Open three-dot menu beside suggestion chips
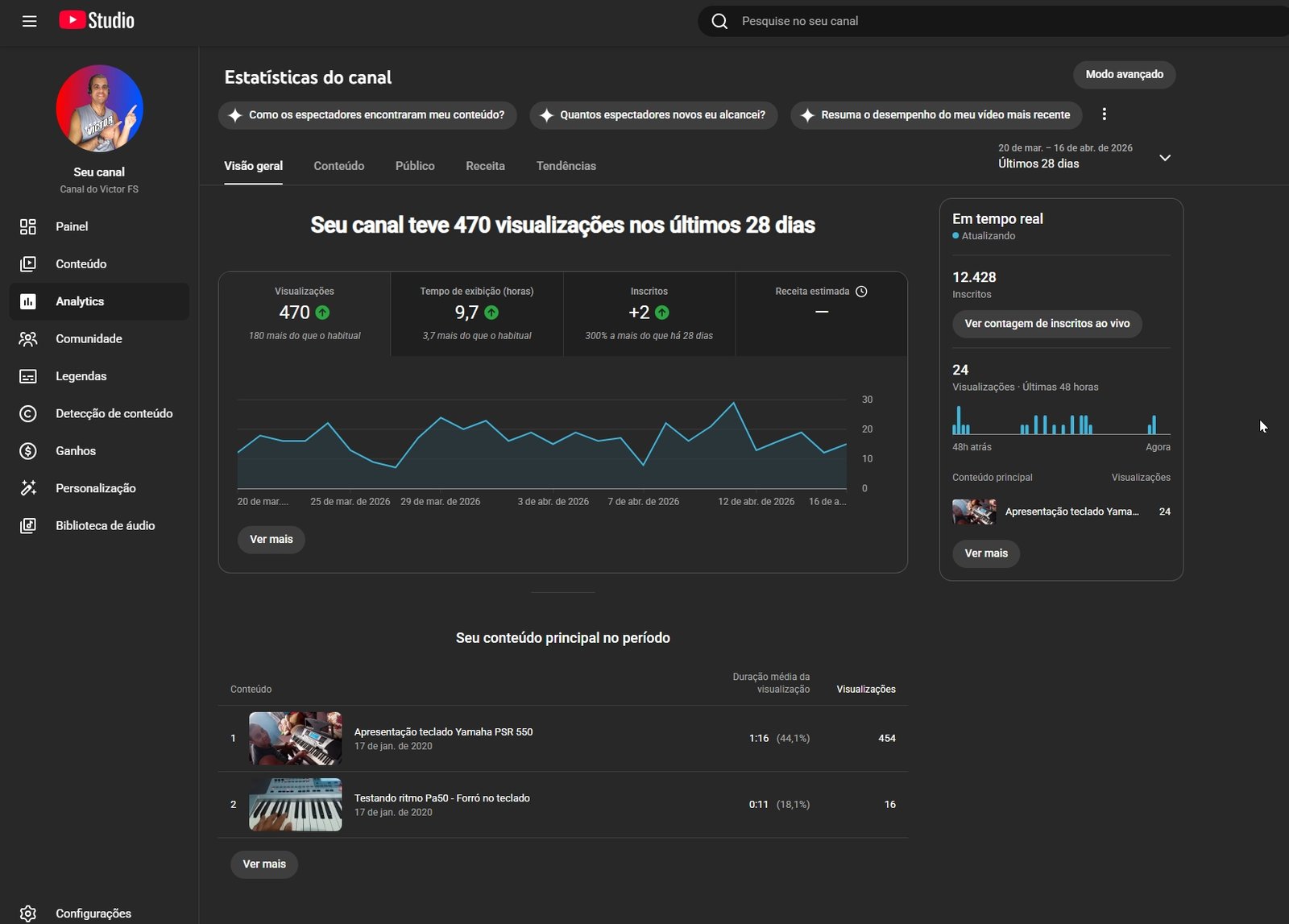This screenshot has height=924, width=1289. (x=1104, y=114)
